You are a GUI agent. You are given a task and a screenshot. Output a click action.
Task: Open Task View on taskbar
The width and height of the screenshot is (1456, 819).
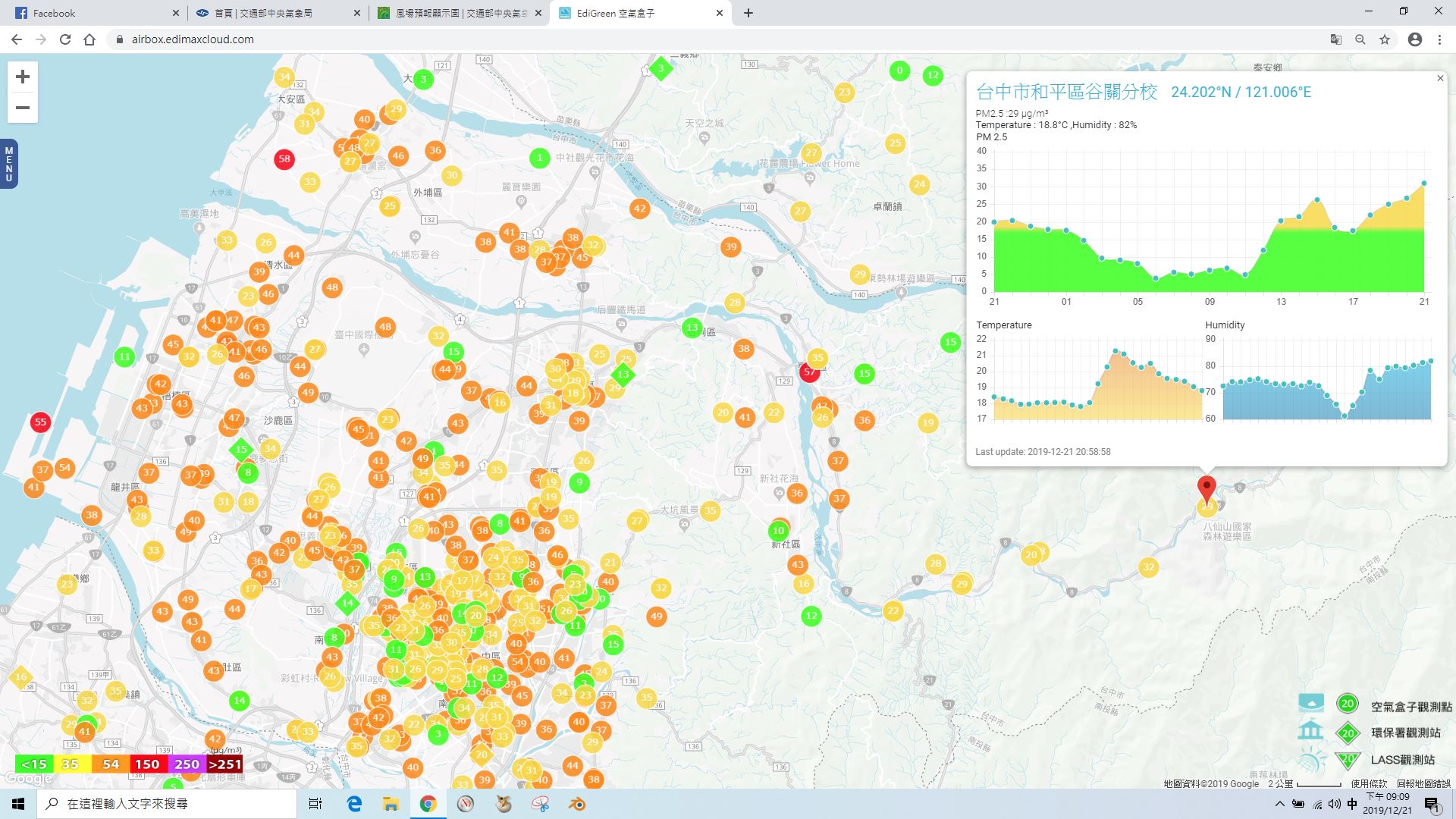tap(315, 804)
